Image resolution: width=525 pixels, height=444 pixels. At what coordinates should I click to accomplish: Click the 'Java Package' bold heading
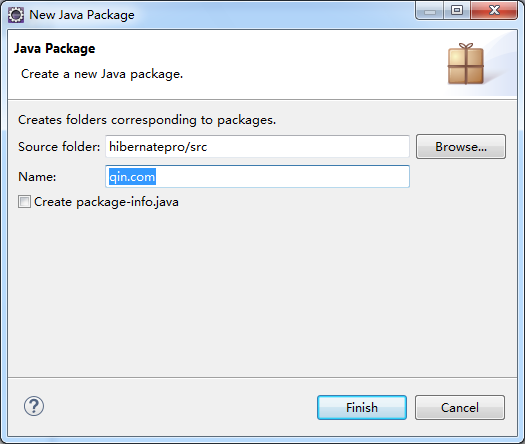click(55, 49)
